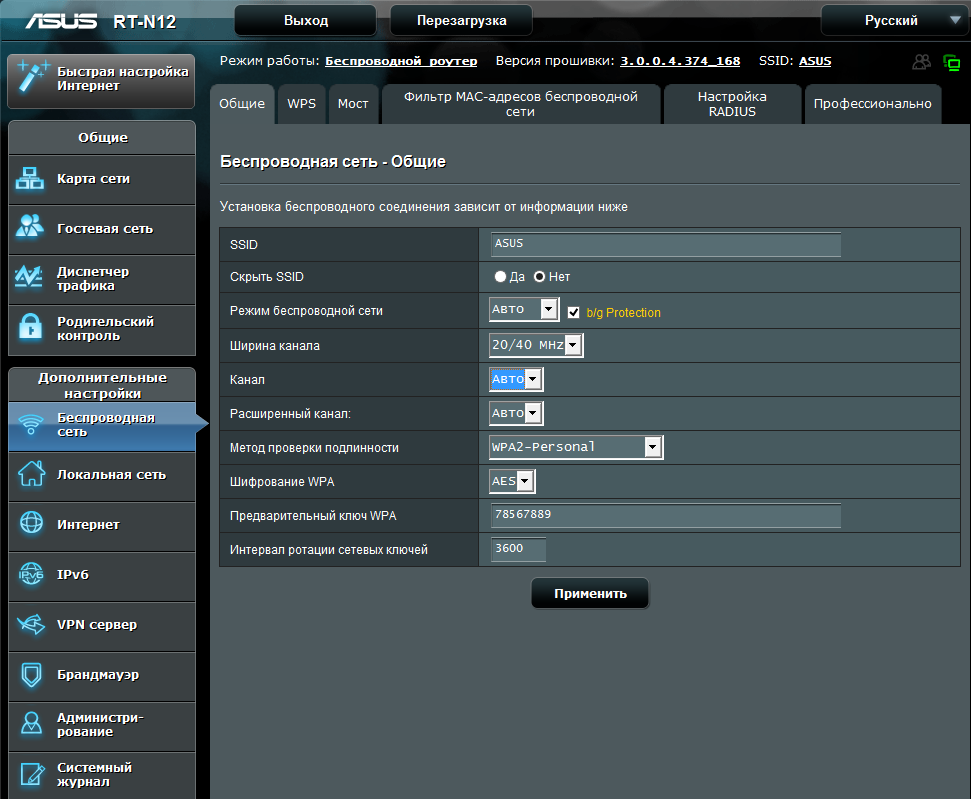Select Да to hide SSID
The width and height of the screenshot is (971, 799).
[x=500, y=277]
